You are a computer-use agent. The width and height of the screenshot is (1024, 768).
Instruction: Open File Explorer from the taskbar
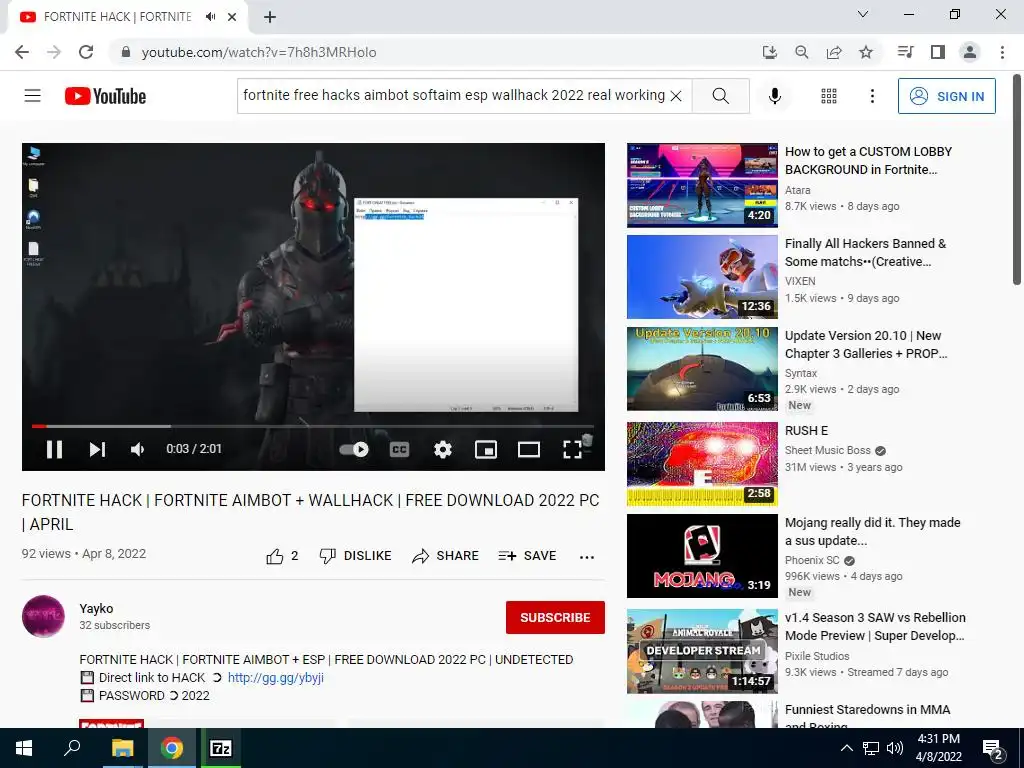122,748
